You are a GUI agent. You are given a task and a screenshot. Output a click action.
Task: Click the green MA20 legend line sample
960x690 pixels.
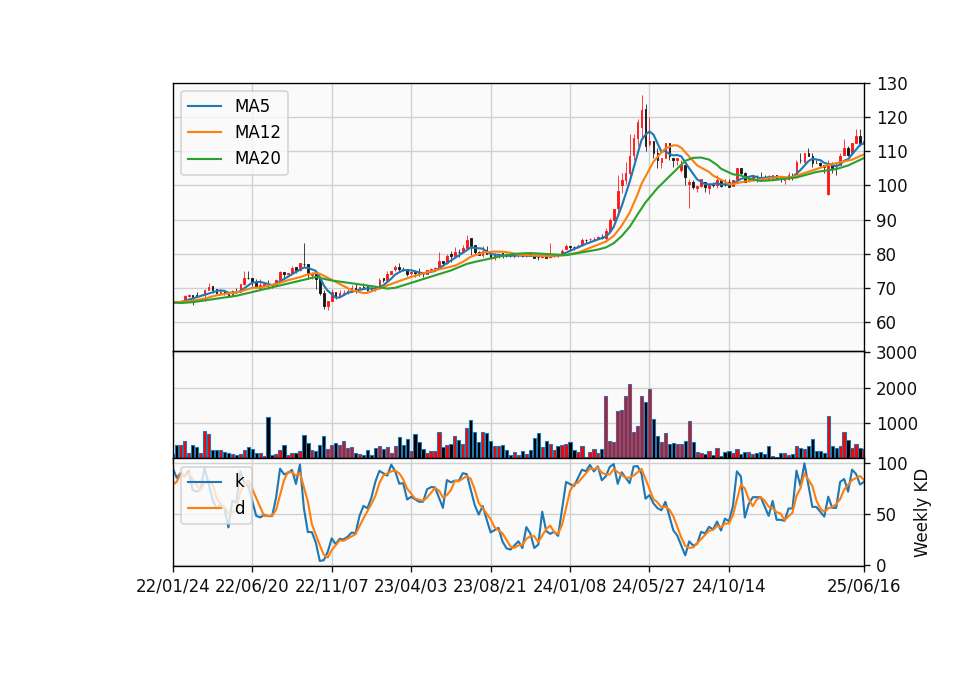coord(204,159)
